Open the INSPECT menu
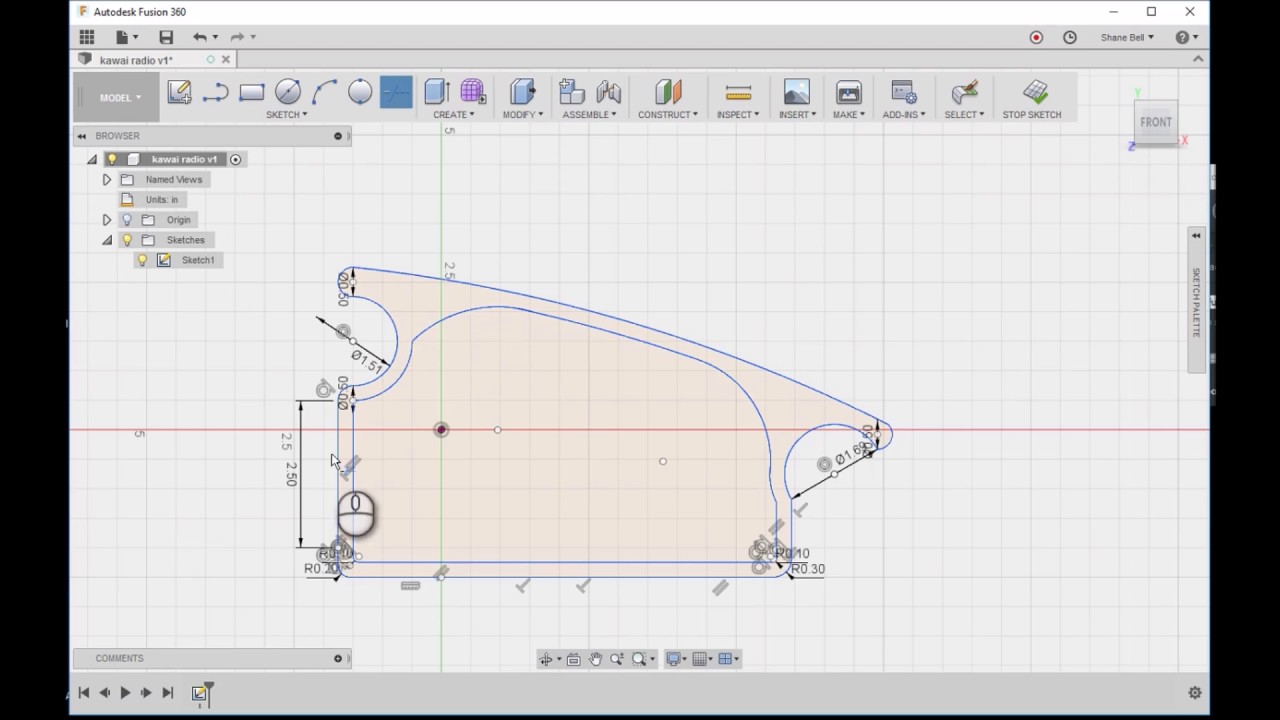This screenshot has height=720, width=1280. coord(738,115)
